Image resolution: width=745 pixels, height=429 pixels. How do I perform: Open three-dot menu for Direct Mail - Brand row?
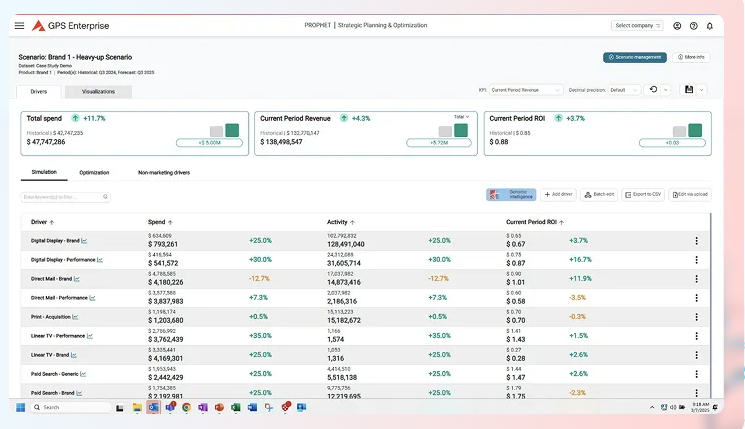pos(696,279)
